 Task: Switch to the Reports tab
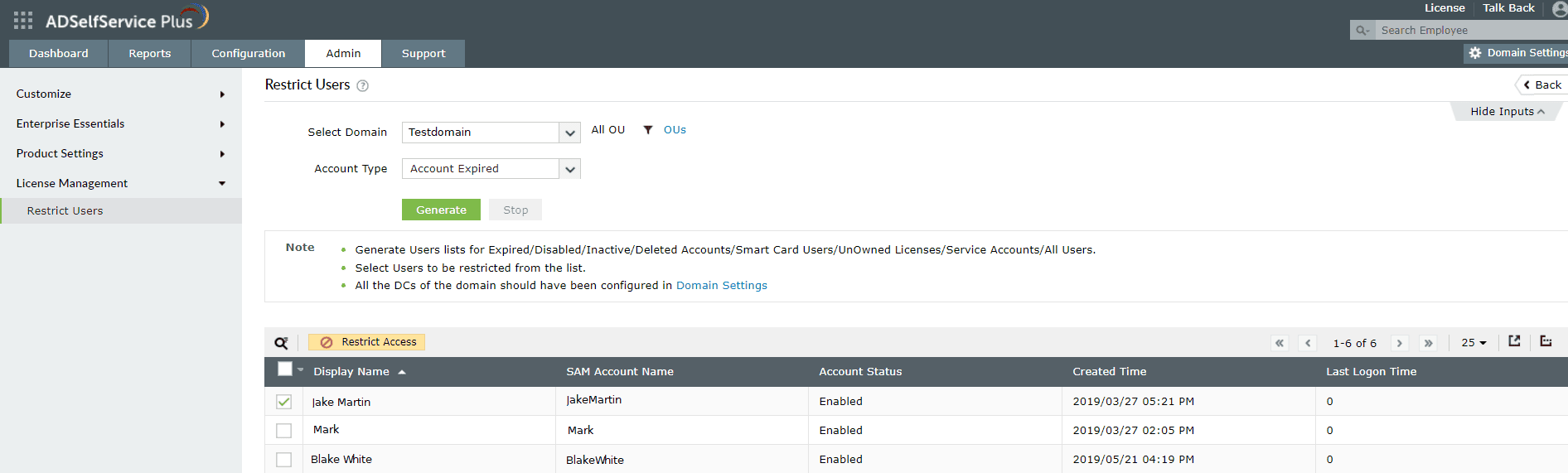click(x=149, y=54)
